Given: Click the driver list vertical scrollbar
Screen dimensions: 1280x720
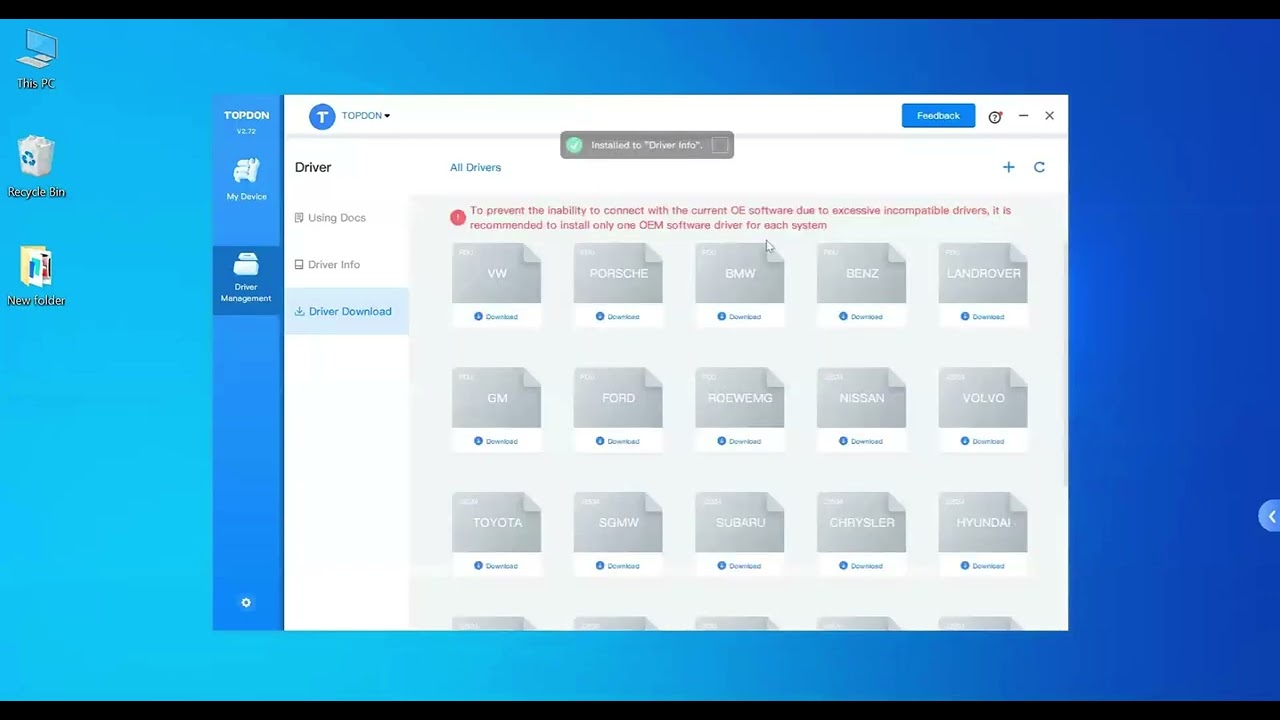Looking at the screenshot, I should 1066,365.
